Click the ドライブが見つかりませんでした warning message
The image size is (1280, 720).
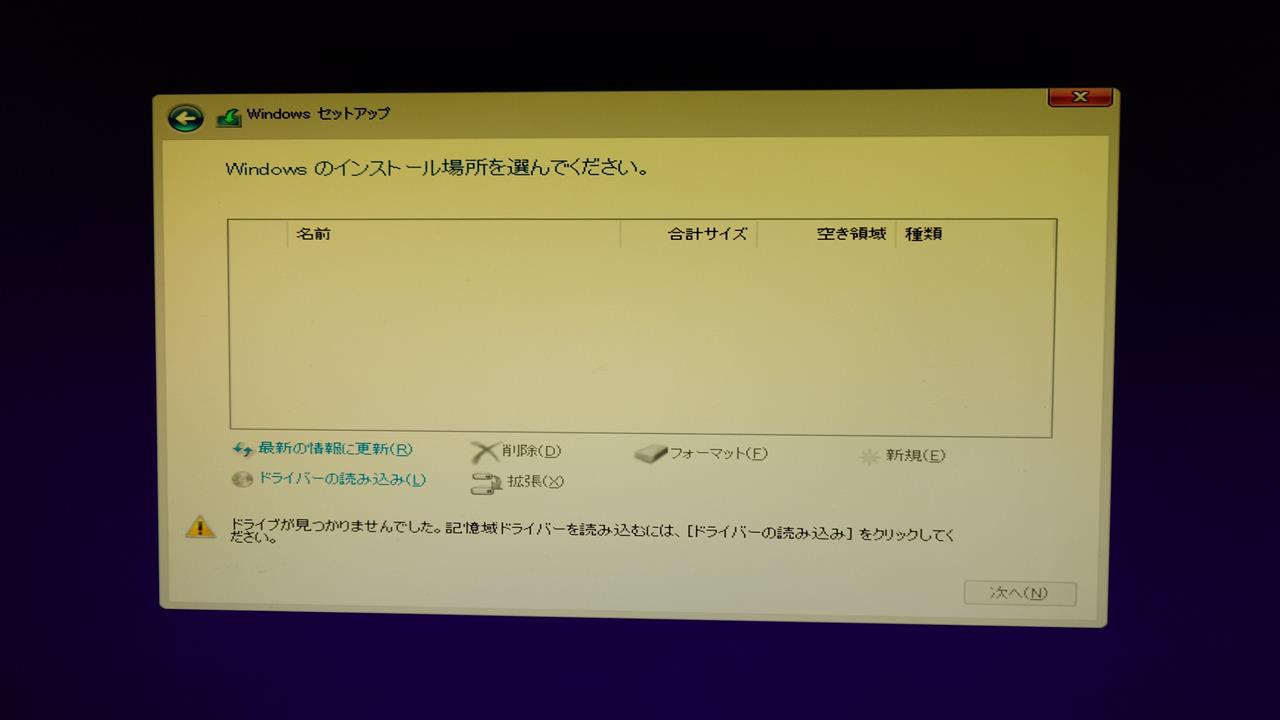coord(592,531)
